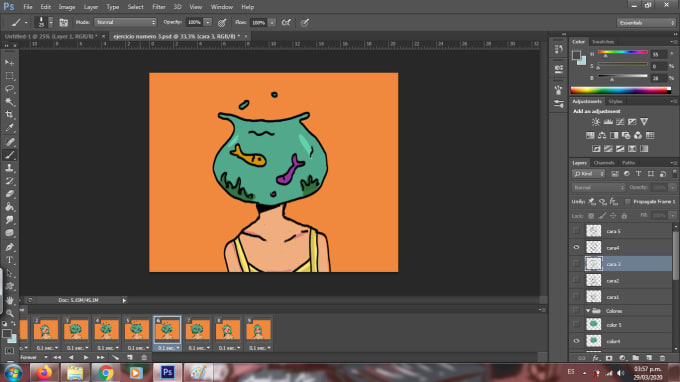Create a new layer via Layers panel icon

[x=649, y=358]
